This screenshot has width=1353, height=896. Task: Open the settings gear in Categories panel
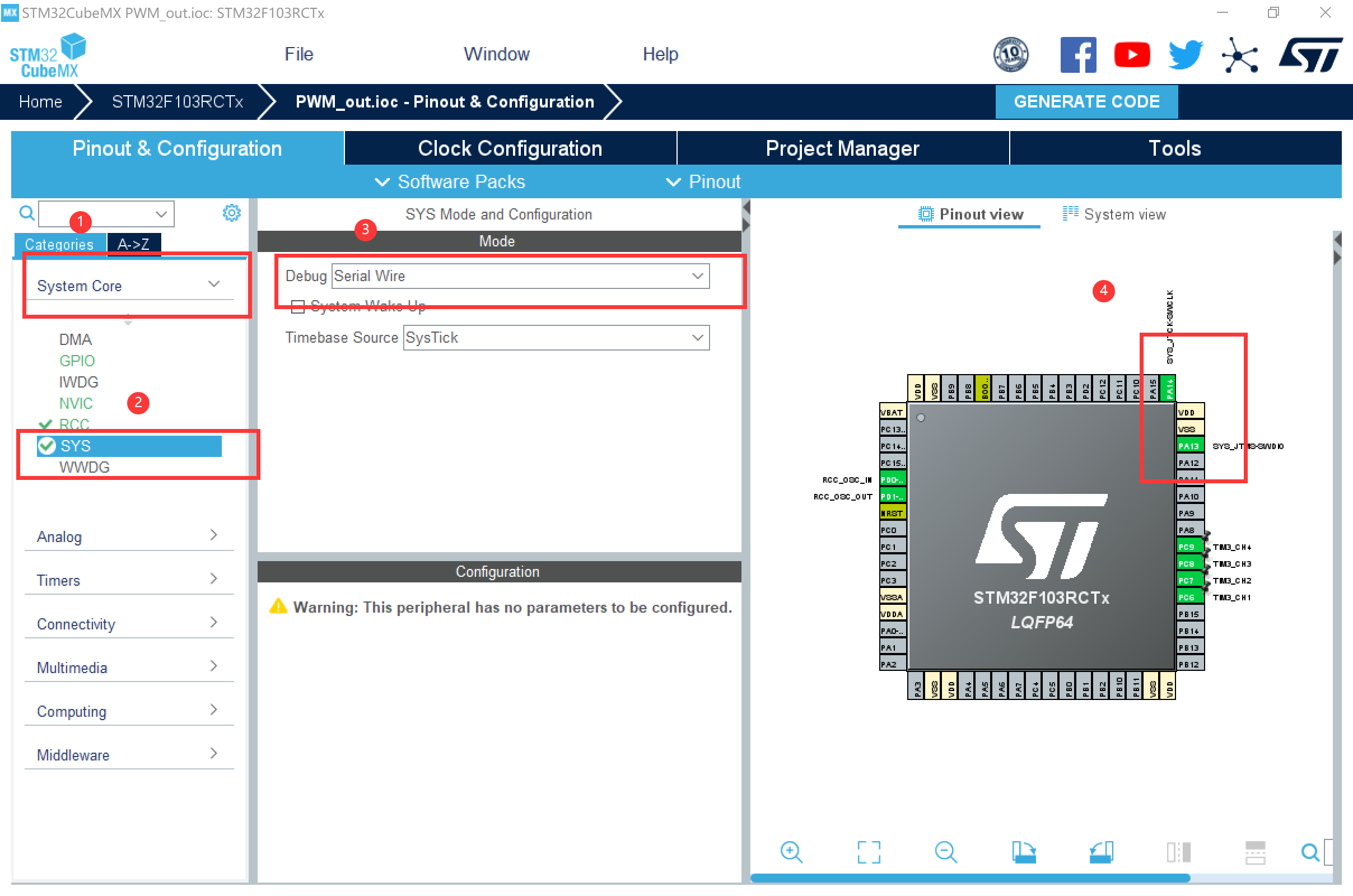pos(231,213)
